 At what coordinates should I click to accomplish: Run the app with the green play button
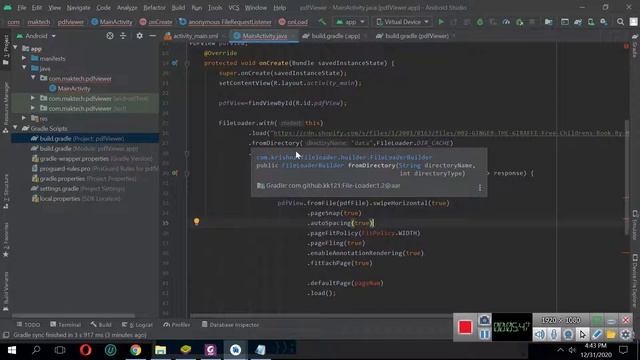(441, 22)
